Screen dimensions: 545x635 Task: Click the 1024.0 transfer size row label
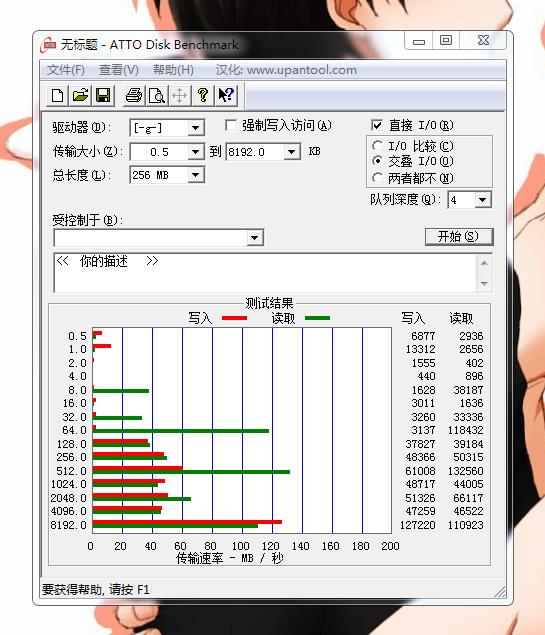pyautogui.click(x=69, y=484)
